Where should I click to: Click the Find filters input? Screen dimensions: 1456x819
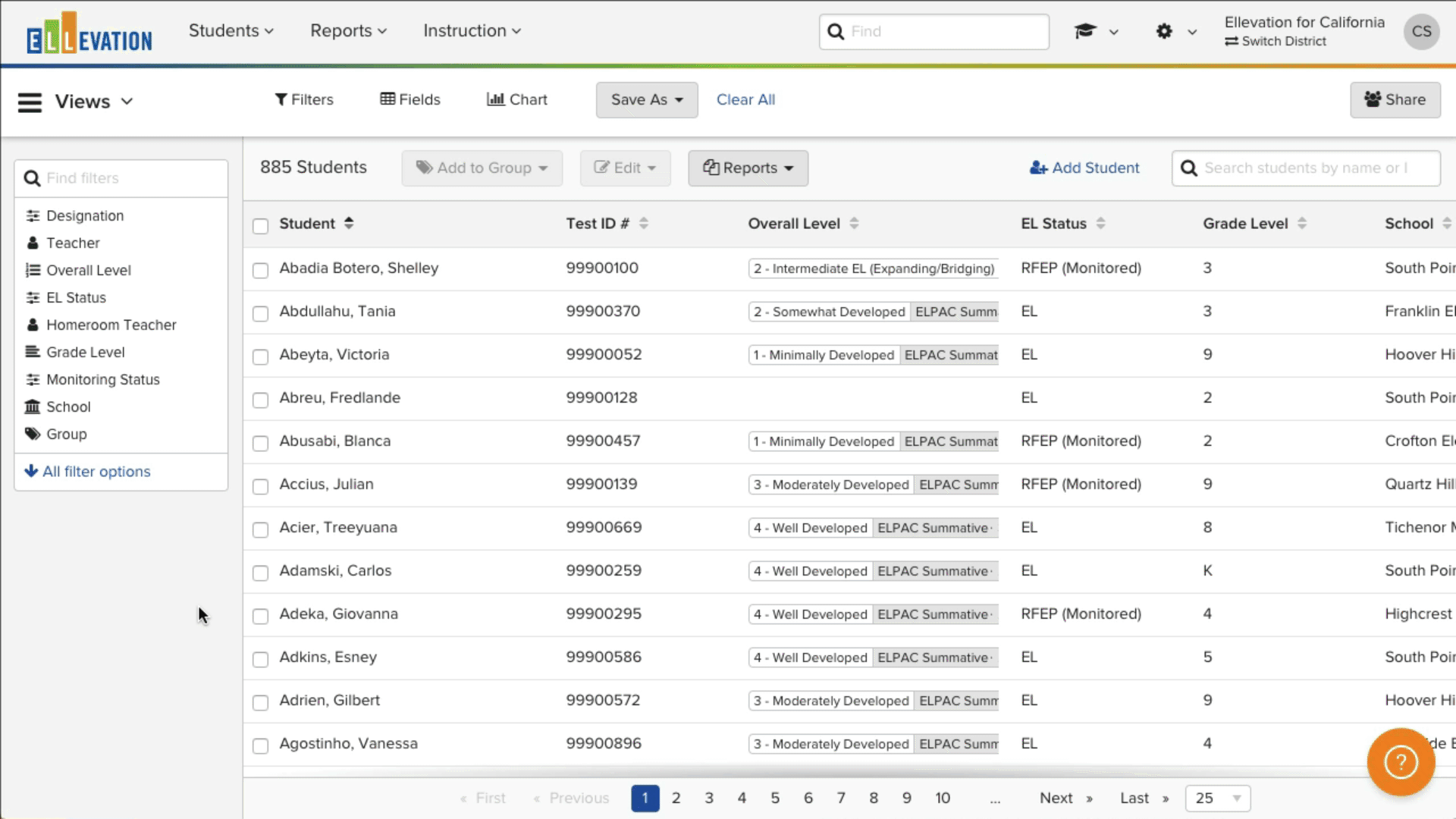121,178
